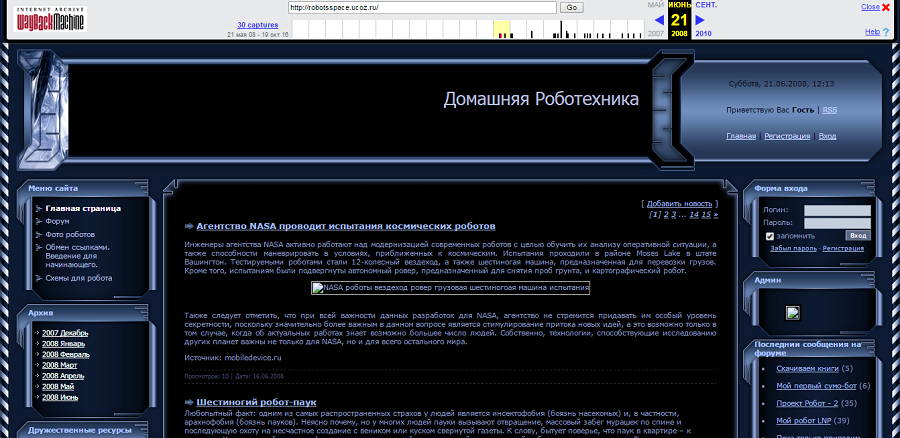Open Вход link in header
The image size is (900, 438).
pos(827,136)
